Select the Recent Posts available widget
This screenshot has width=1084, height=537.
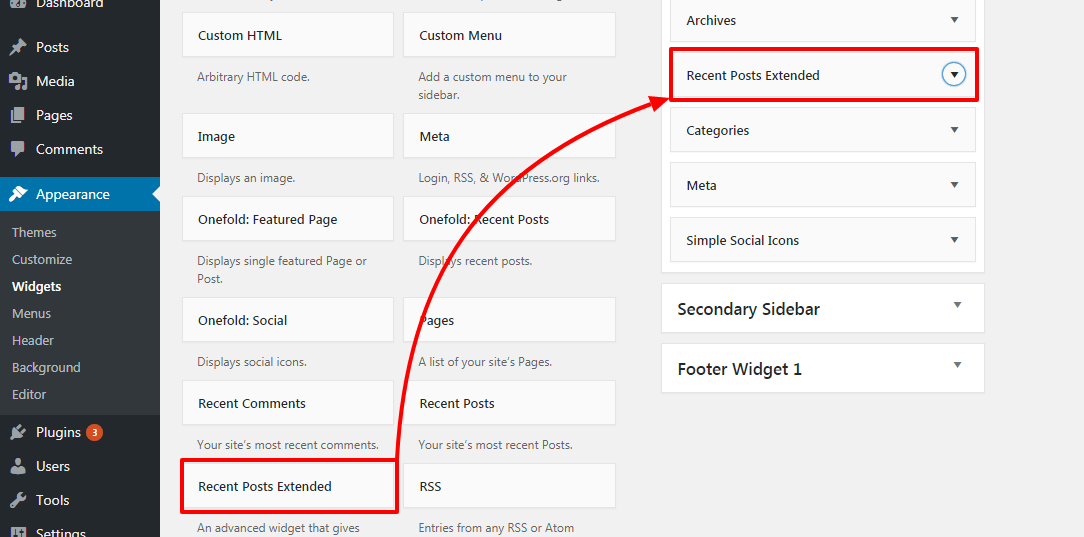click(x=510, y=403)
